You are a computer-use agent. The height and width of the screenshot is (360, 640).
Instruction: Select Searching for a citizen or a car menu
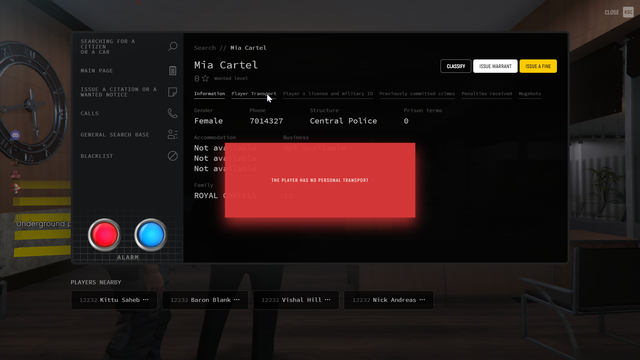[x=108, y=47]
